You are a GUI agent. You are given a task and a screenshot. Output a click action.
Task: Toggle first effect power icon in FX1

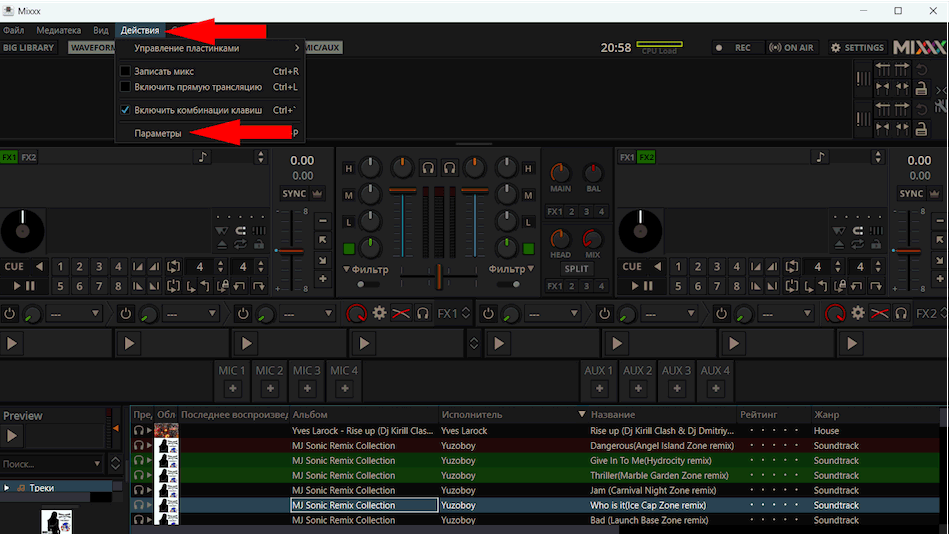[10, 313]
